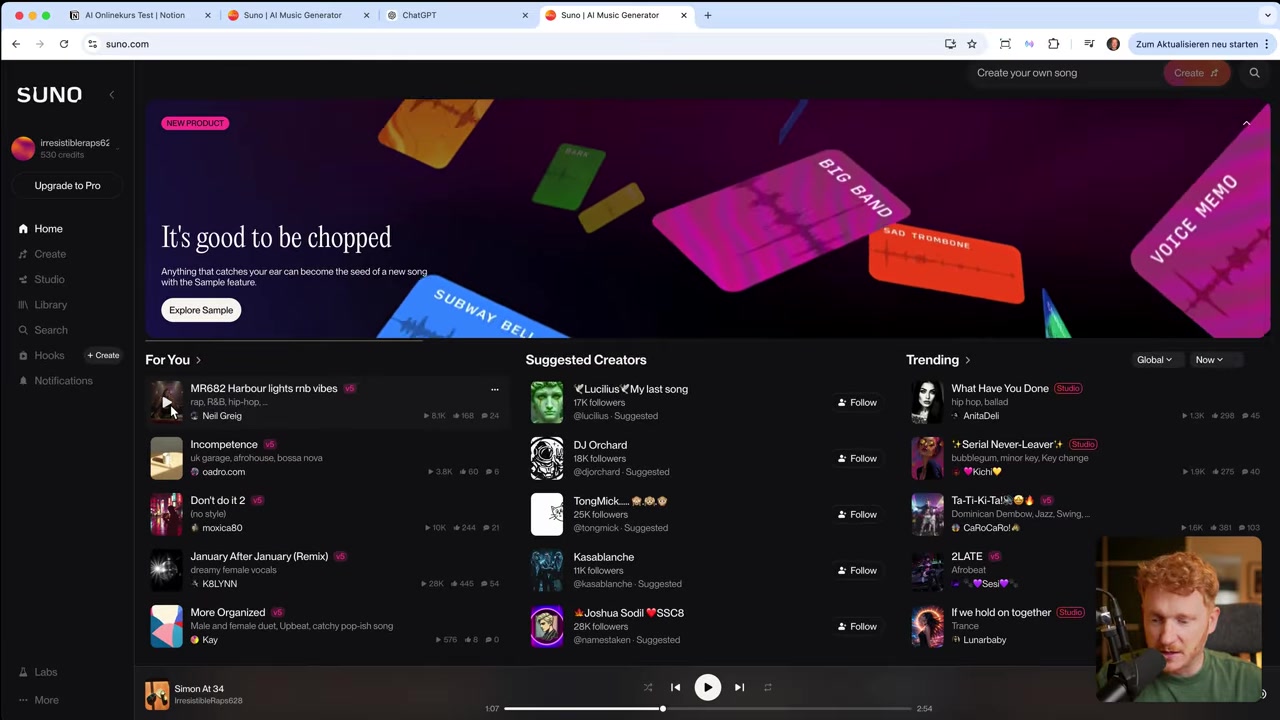
Task: Open options menu for MR682 Harbour lights
Action: (x=494, y=389)
